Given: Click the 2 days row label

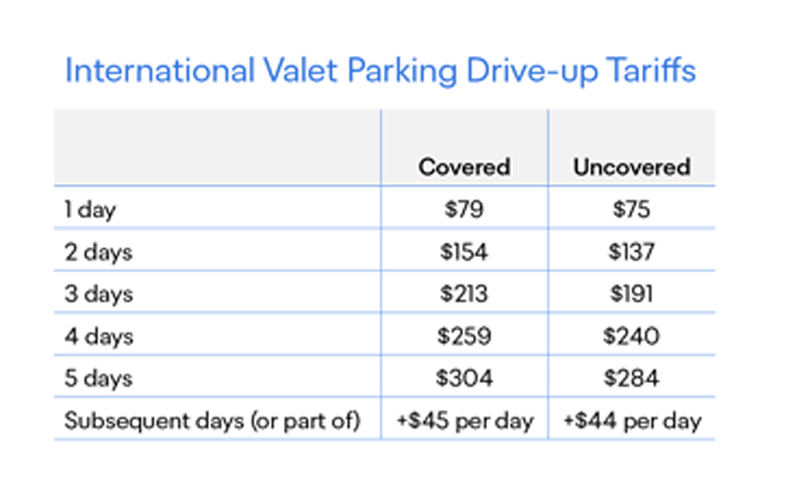Looking at the screenshot, I should tap(98, 252).
